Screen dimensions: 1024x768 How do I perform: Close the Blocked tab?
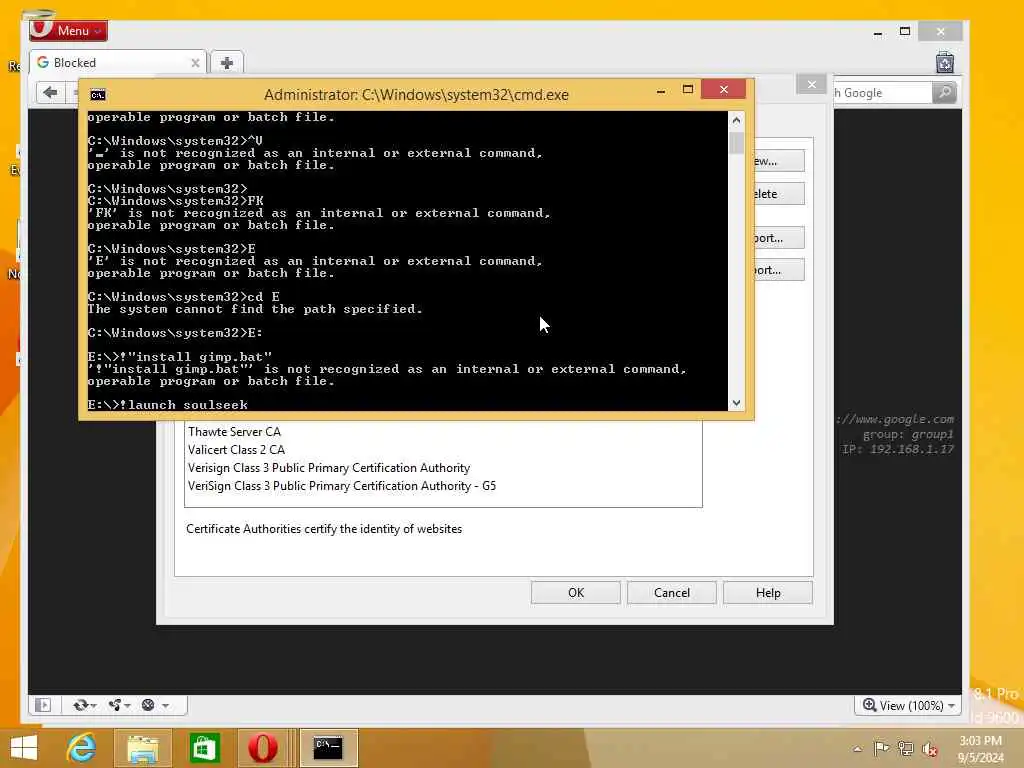coord(195,63)
